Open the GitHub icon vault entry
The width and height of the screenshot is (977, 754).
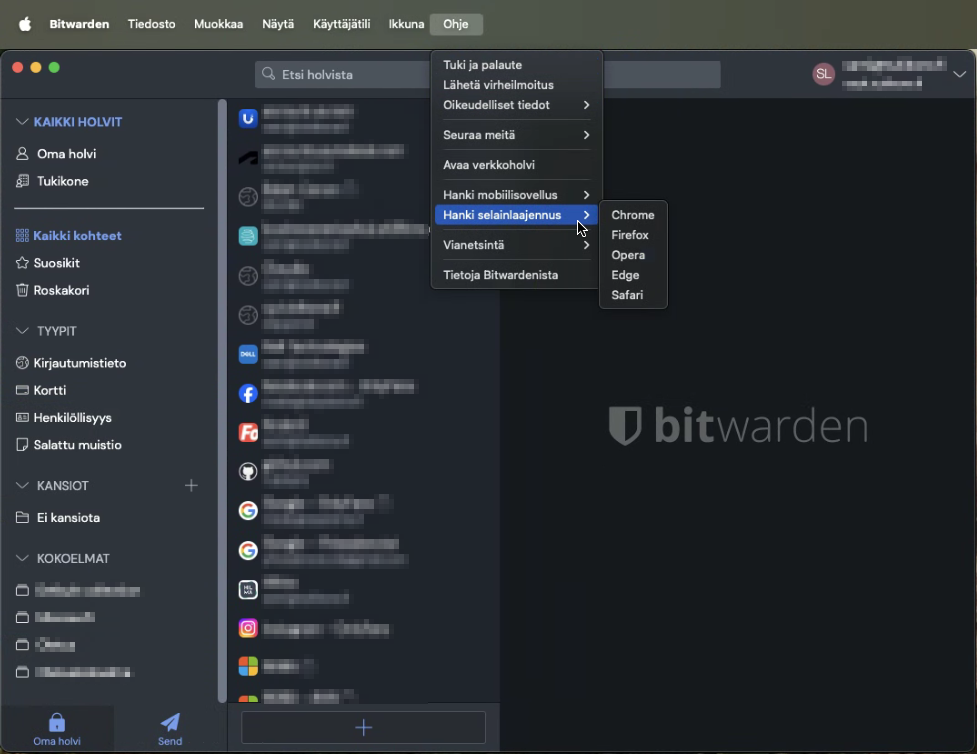[x=363, y=472]
